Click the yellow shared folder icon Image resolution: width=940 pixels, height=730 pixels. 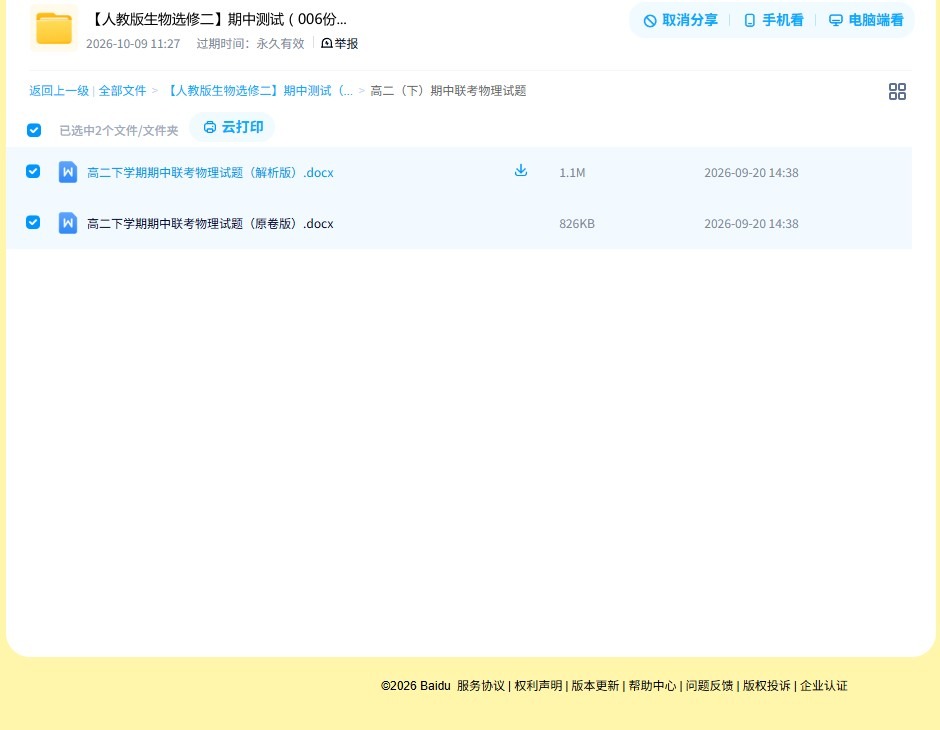coord(54,28)
